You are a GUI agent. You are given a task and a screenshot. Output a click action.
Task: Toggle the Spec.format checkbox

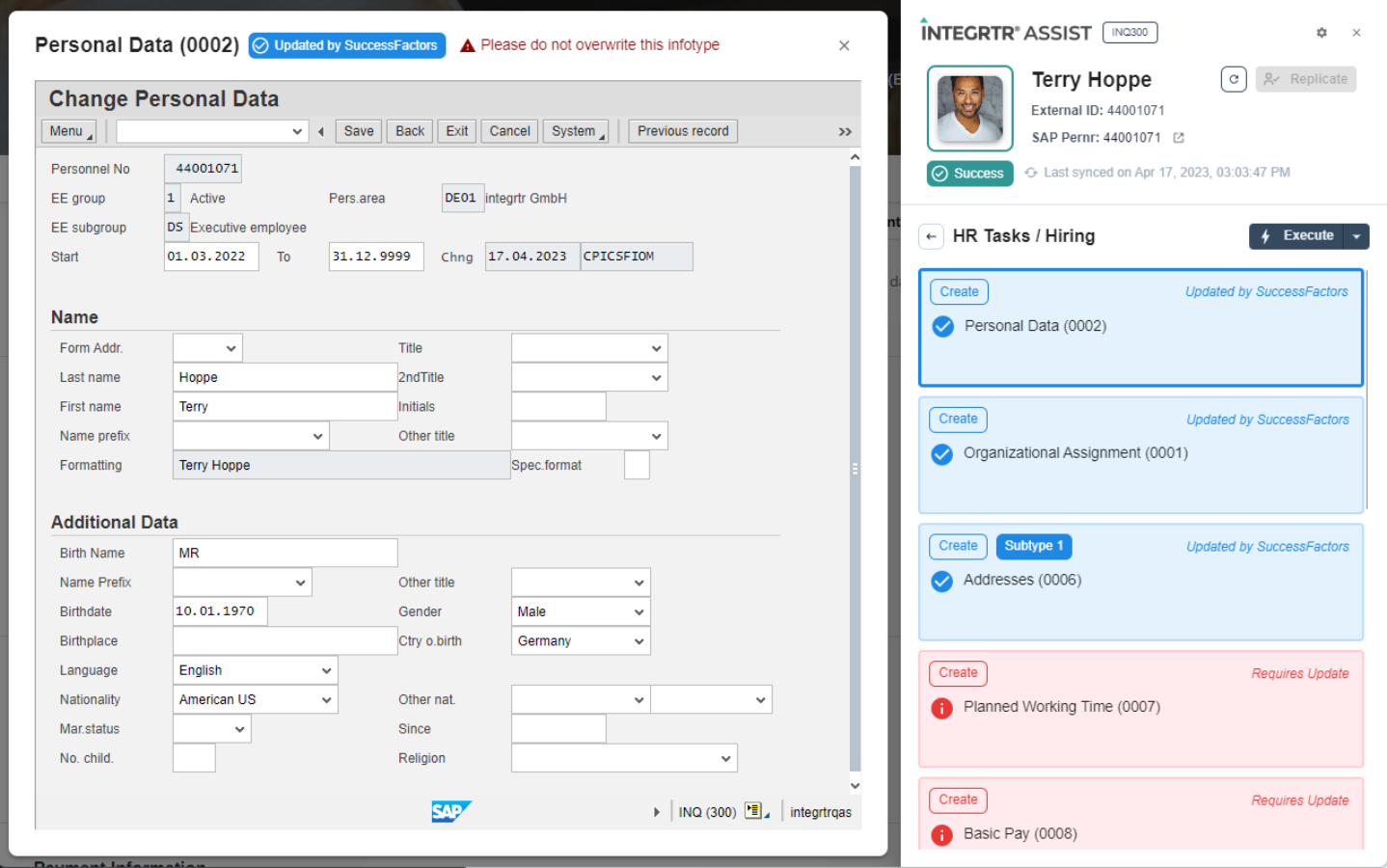[x=637, y=465]
